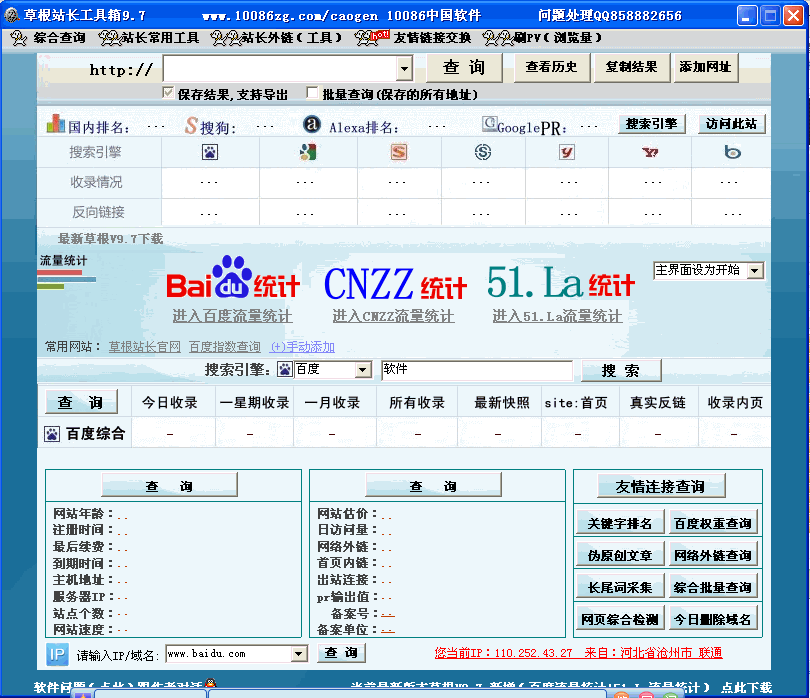Click the 百度权重查询 button
The image size is (810, 698).
713,523
